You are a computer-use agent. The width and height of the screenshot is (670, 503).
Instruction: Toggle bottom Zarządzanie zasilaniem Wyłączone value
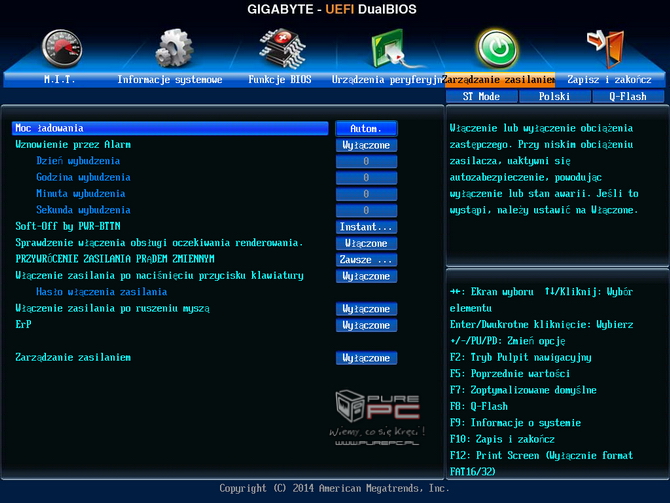point(366,358)
